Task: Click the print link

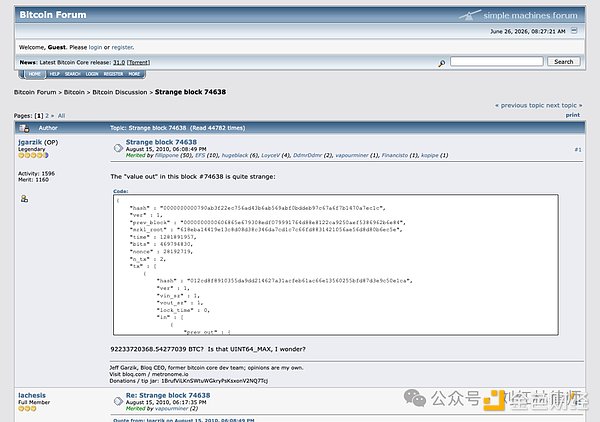Action: pos(573,115)
